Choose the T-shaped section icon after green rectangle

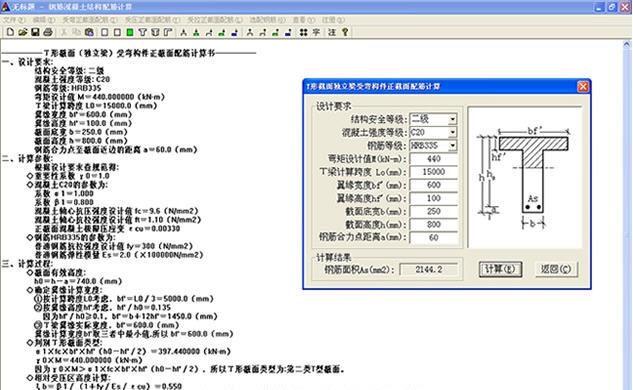point(142,32)
